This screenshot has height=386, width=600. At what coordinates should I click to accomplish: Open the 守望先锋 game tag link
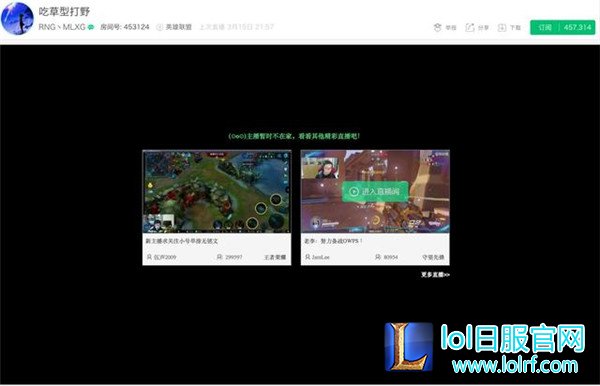coord(433,257)
